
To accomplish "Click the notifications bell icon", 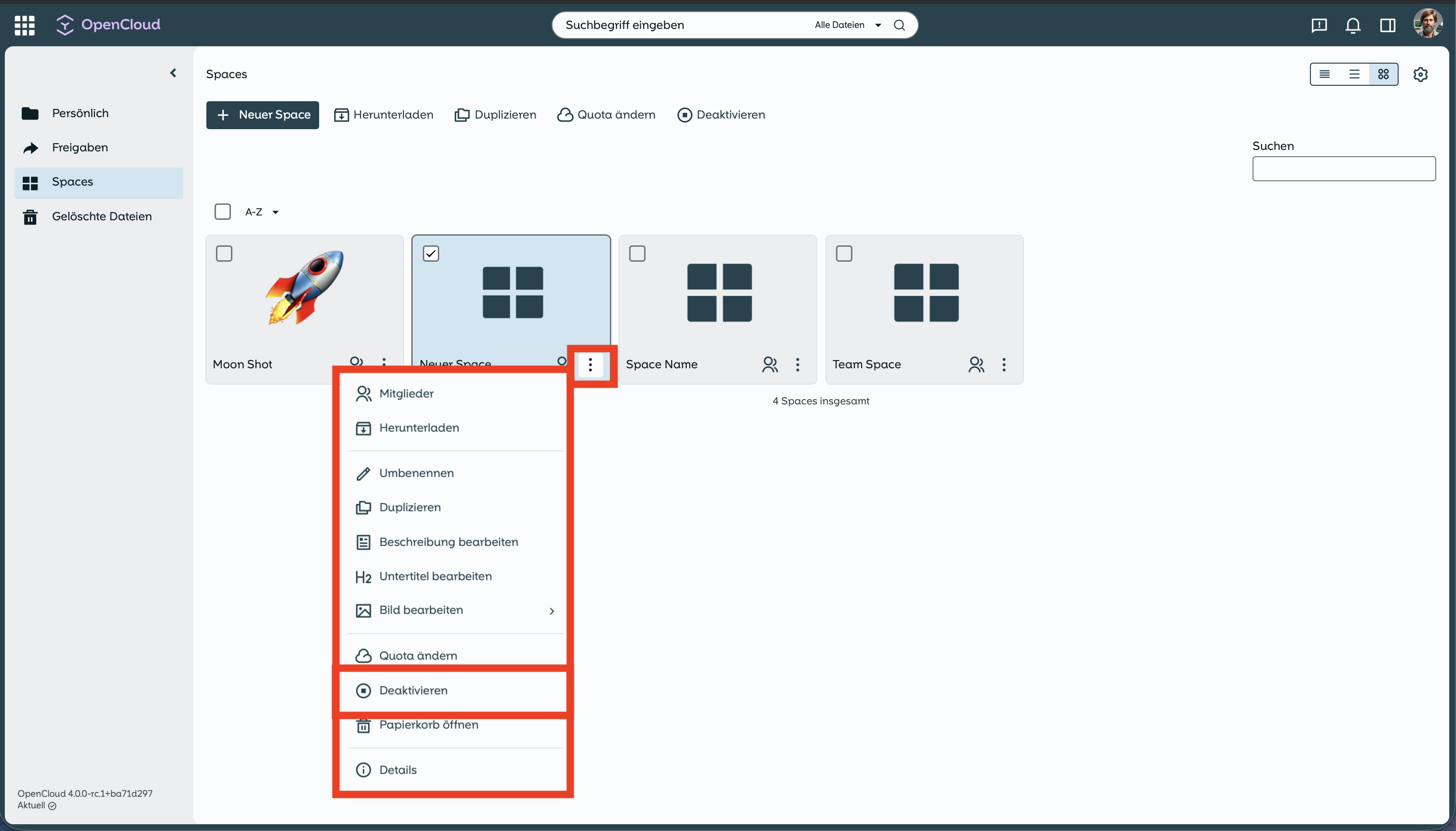I will coord(1353,25).
